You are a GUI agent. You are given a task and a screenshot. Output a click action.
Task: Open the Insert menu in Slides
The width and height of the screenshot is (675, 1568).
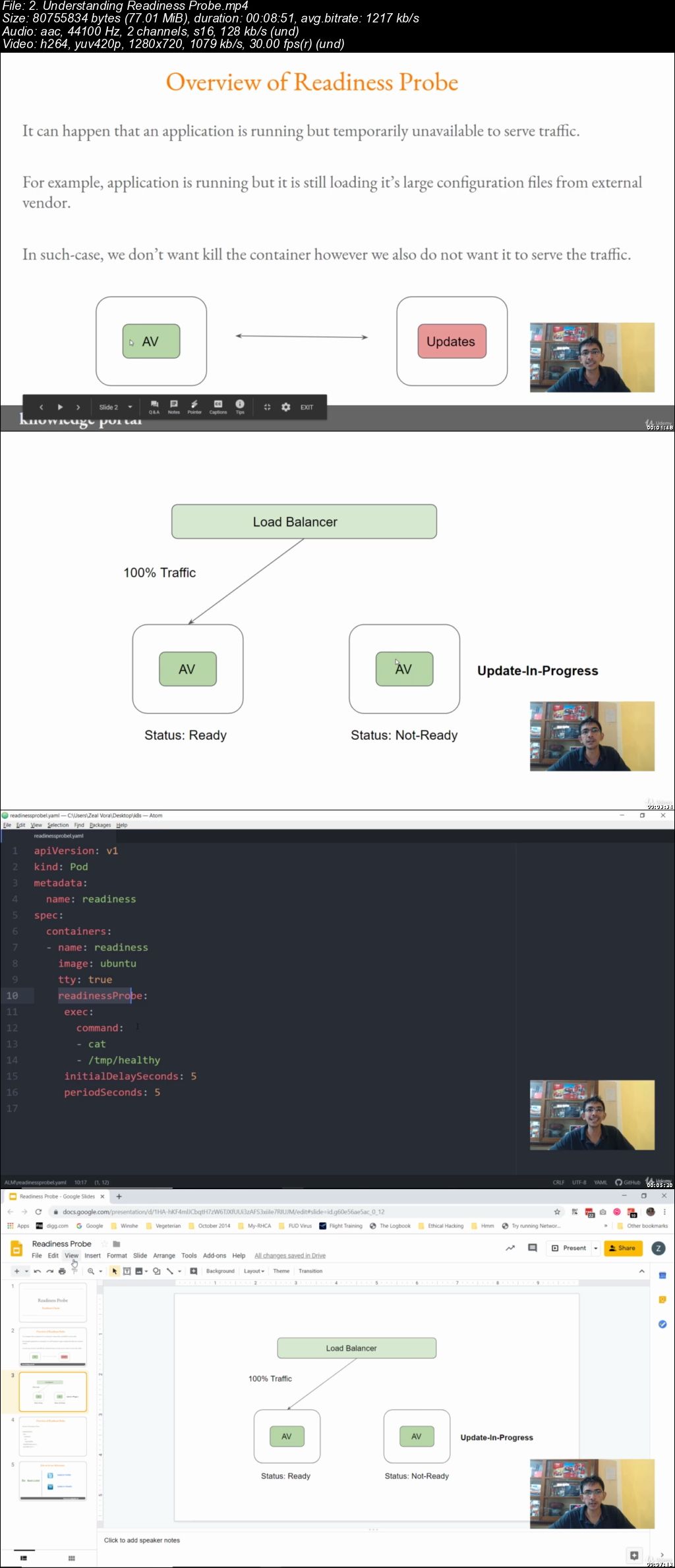coord(92,1256)
